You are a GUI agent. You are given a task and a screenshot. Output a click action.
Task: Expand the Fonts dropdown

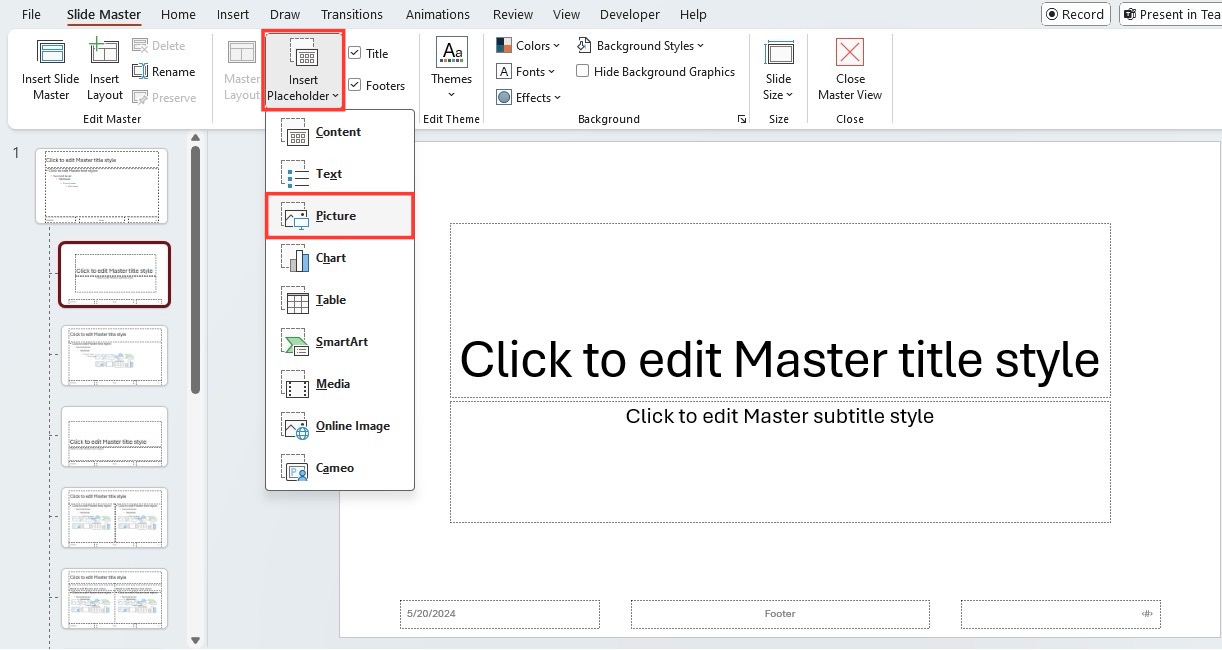click(527, 72)
